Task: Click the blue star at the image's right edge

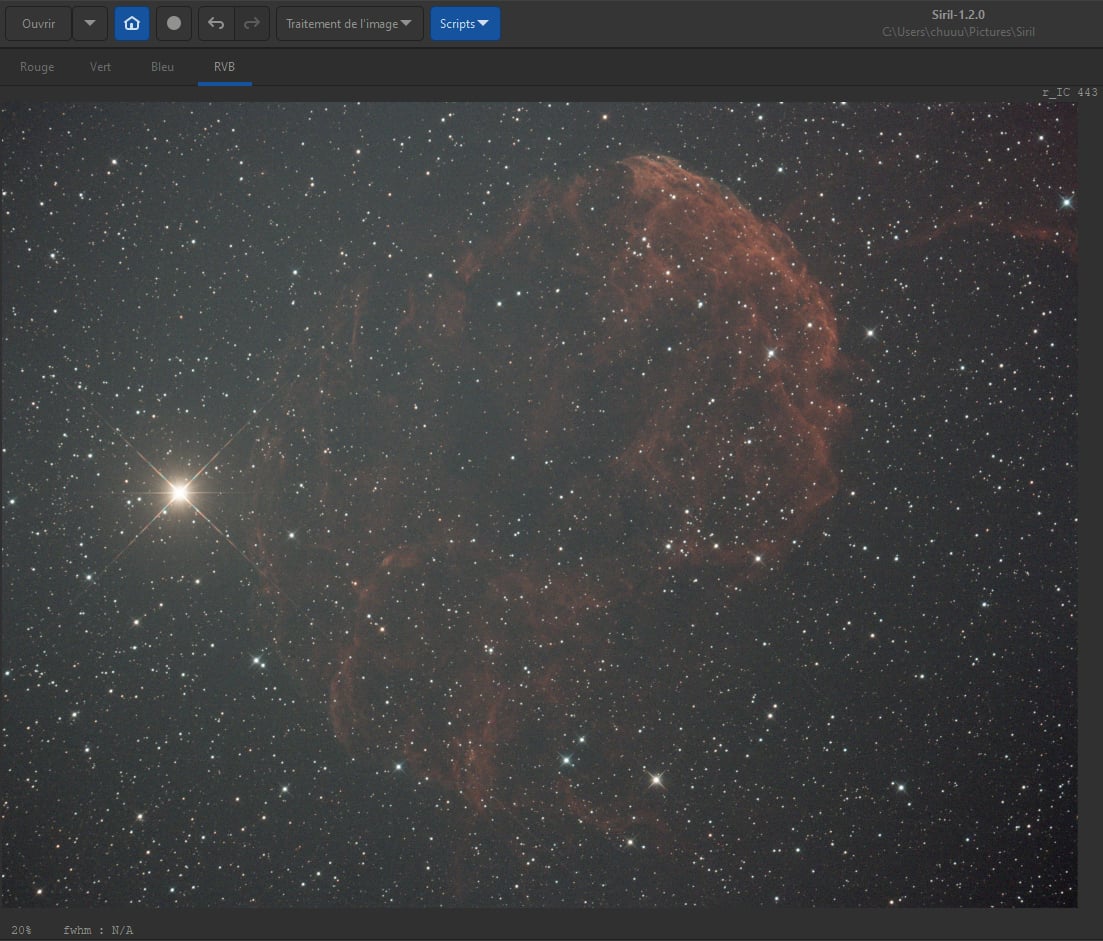Action: pos(1066,203)
